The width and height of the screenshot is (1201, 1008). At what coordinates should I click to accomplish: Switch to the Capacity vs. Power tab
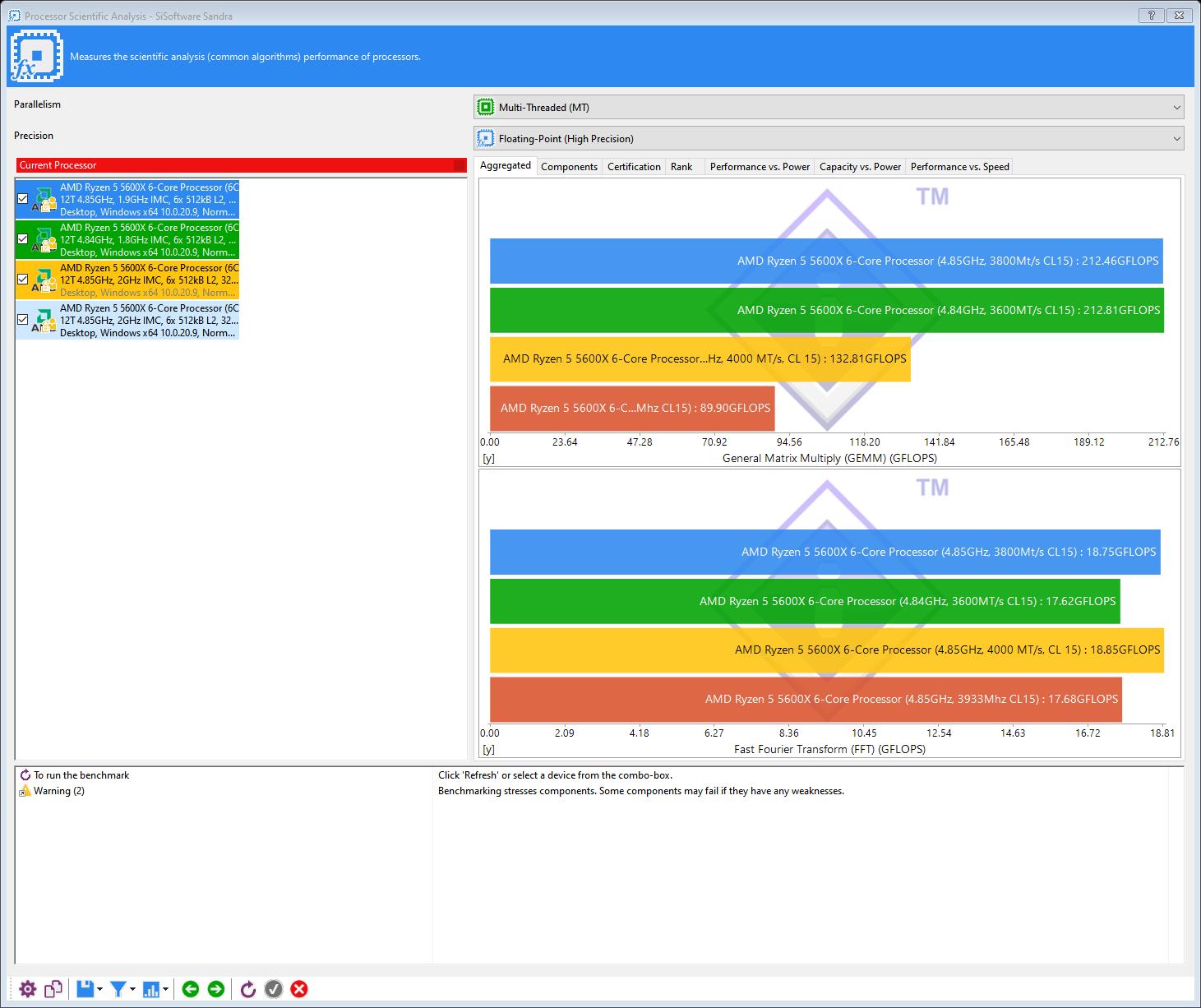click(x=861, y=167)
